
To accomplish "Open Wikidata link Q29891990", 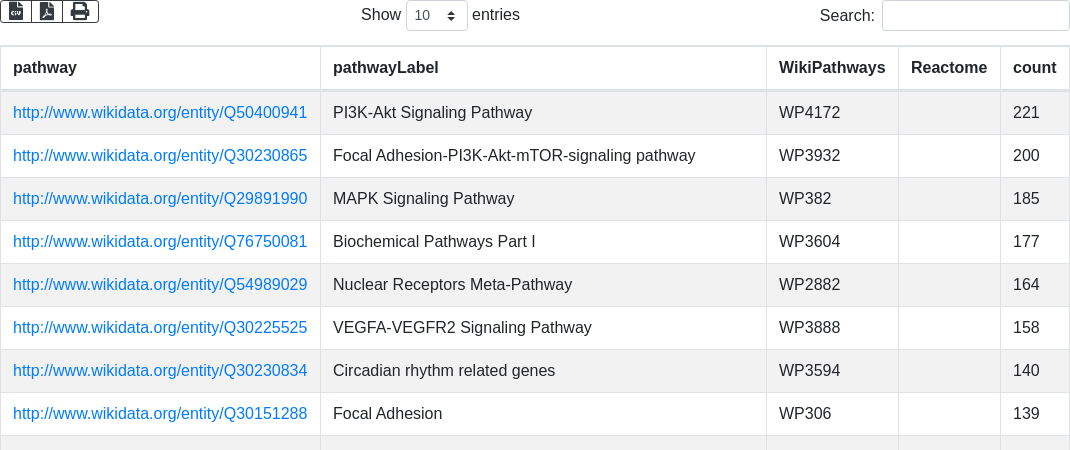I will [x=160, y=199].
